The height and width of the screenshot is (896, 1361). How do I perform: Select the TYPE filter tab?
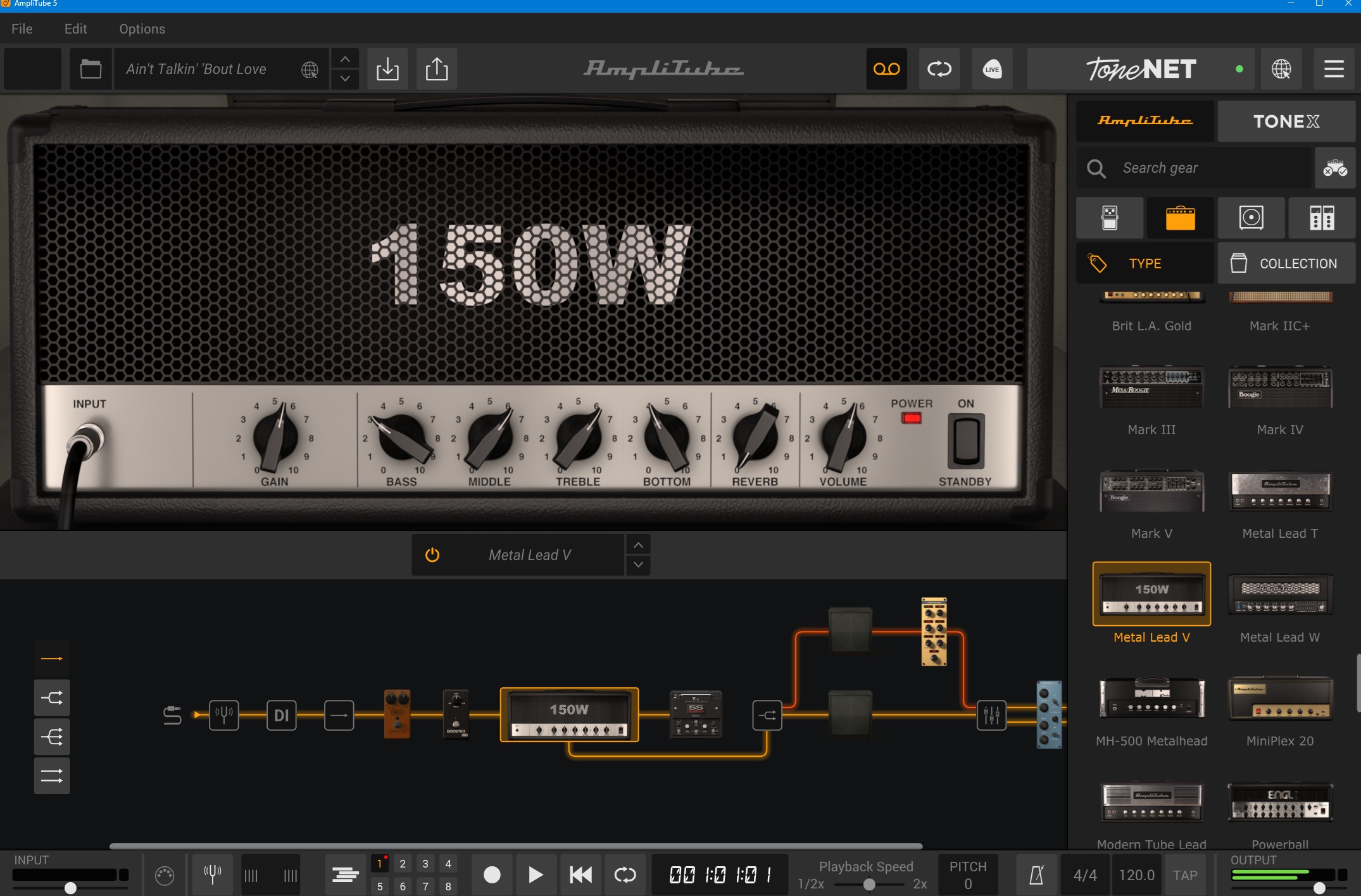pyautogui.click(x=1145, y=263)
